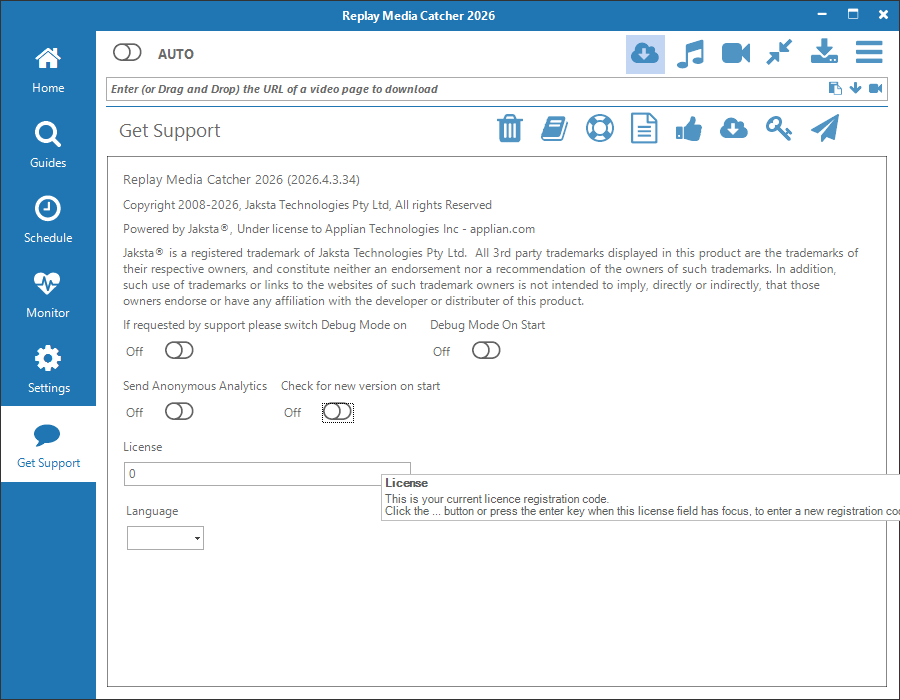Viewport: 900px width, 700px height.
Task: Open the hamburger menu icon
Action: coord(869,52)
